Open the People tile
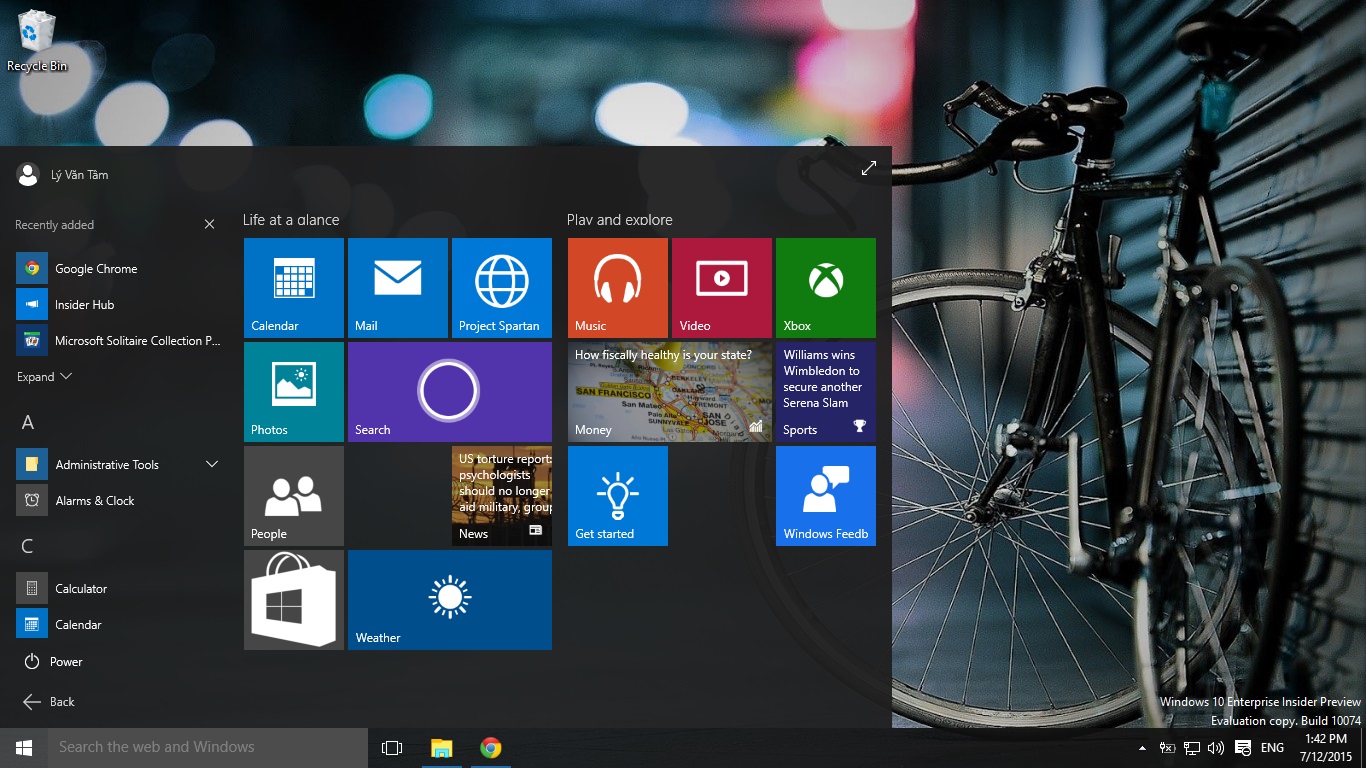The image size is (1366, 768). click(x=294, y=496)
